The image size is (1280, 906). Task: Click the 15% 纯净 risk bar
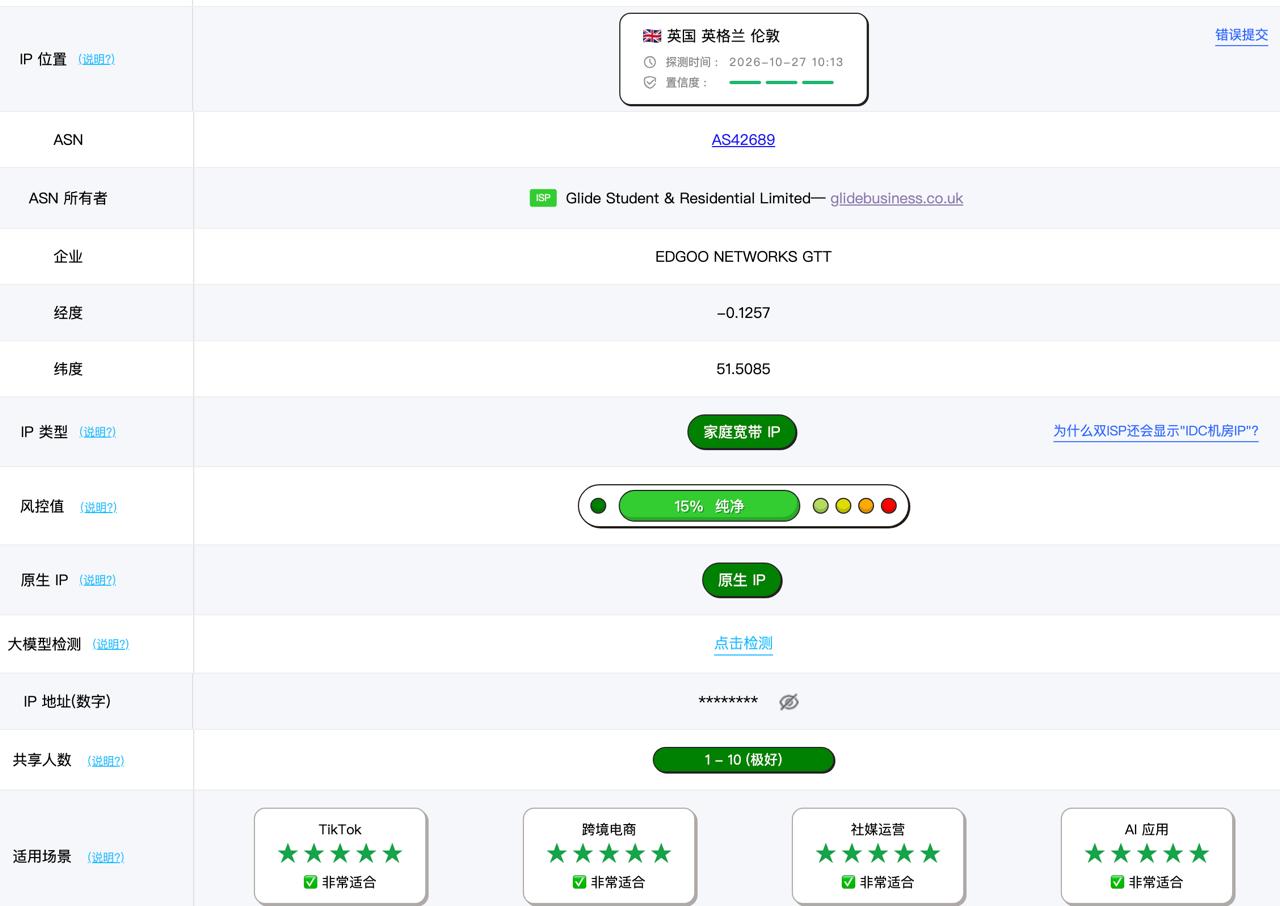point(709,506)
